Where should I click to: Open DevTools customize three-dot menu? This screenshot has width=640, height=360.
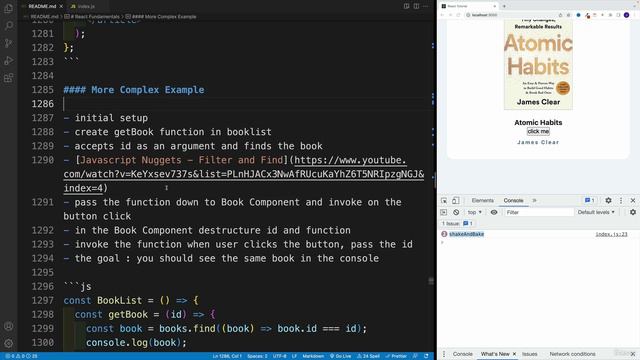click(x=621, y=200)
